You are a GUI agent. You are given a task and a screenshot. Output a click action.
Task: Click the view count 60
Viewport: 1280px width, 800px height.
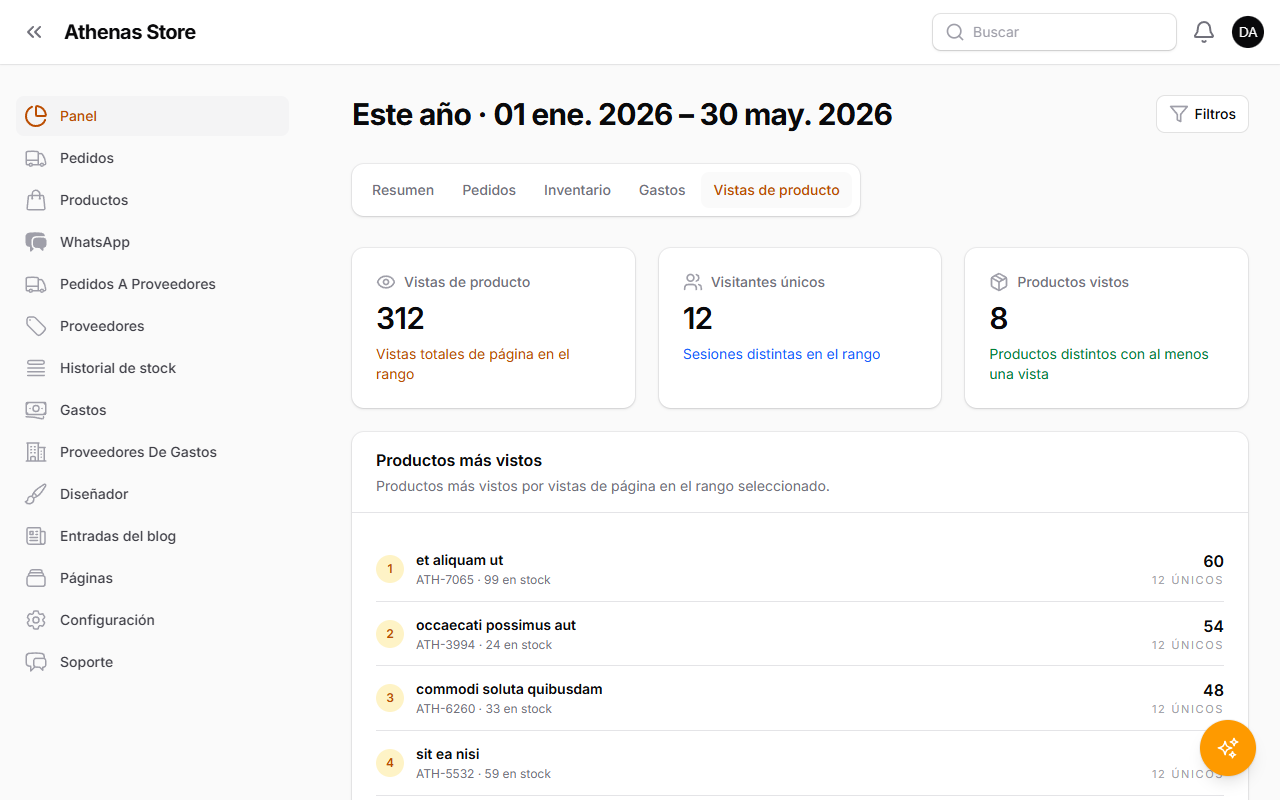coord(1213,561)
